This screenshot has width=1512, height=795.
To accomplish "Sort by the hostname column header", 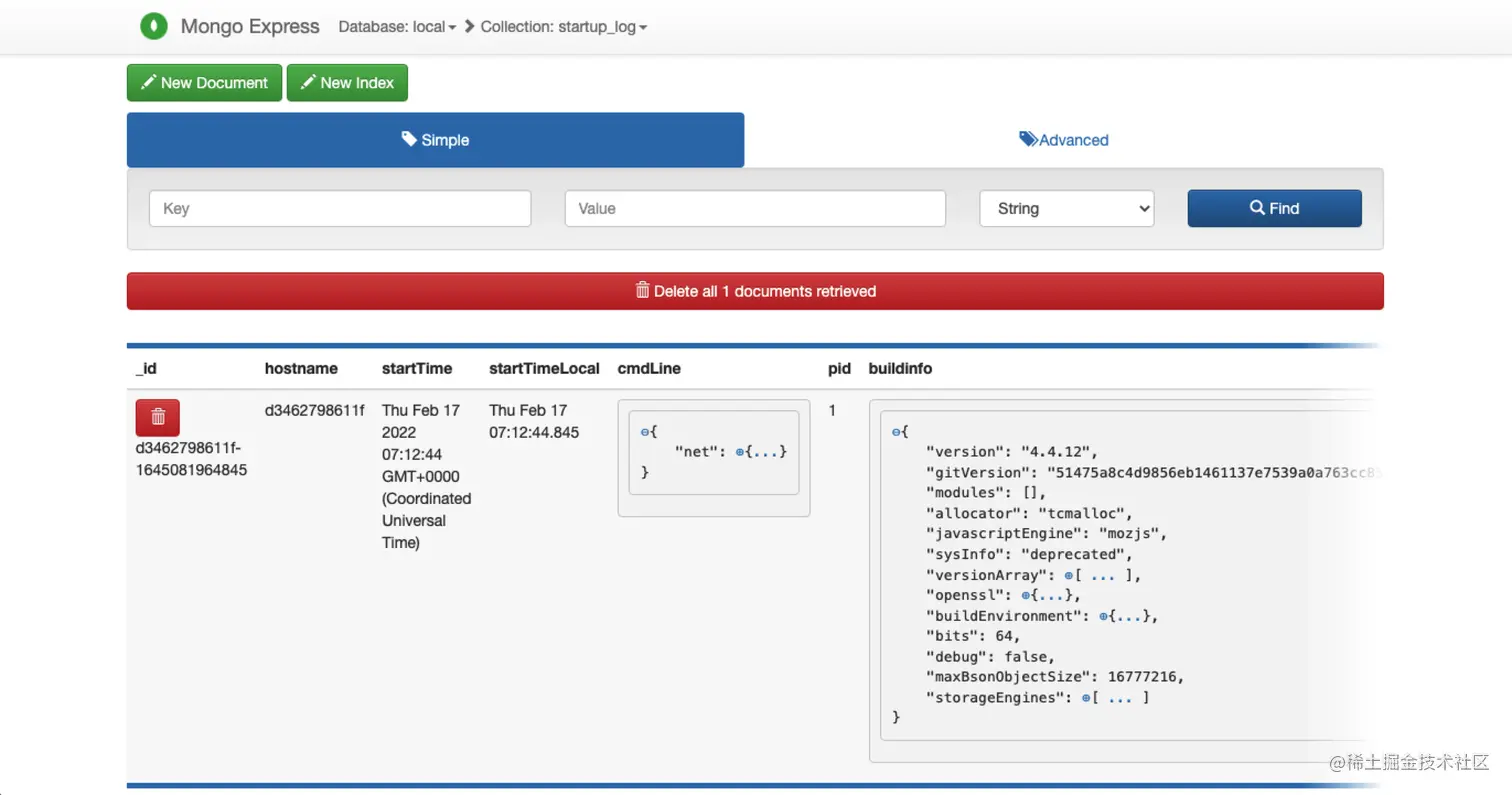I will pos(301,368).
